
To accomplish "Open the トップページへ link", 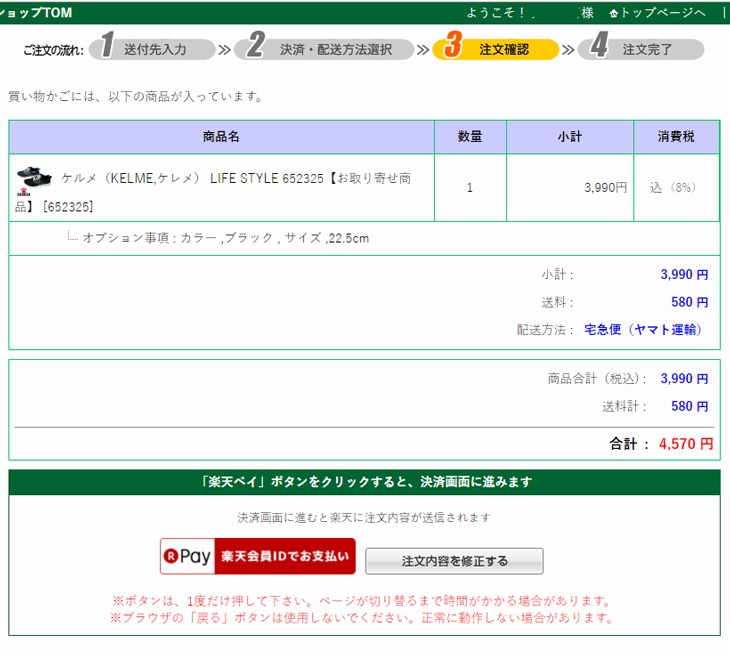I will click(x=663, y=12).
